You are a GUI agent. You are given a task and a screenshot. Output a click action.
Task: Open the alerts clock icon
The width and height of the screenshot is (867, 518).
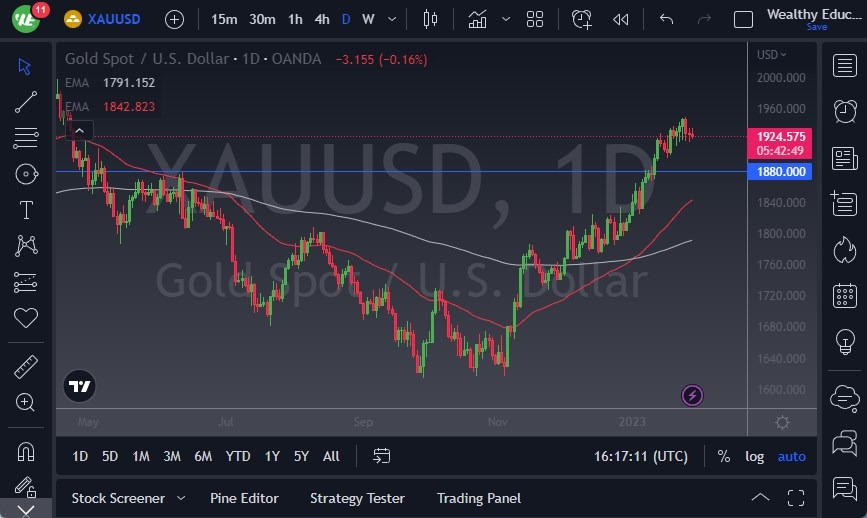(844, 110)
